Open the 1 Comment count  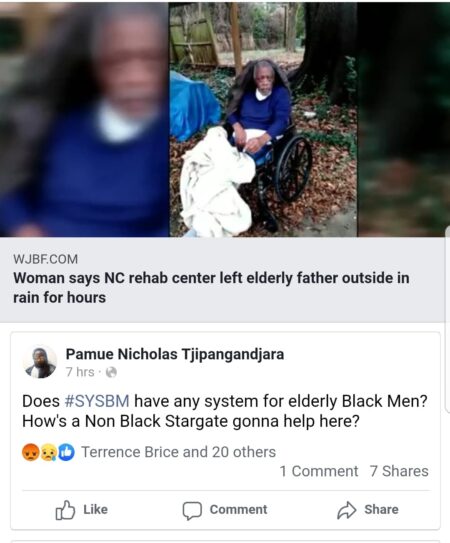(x=319, y=471)
